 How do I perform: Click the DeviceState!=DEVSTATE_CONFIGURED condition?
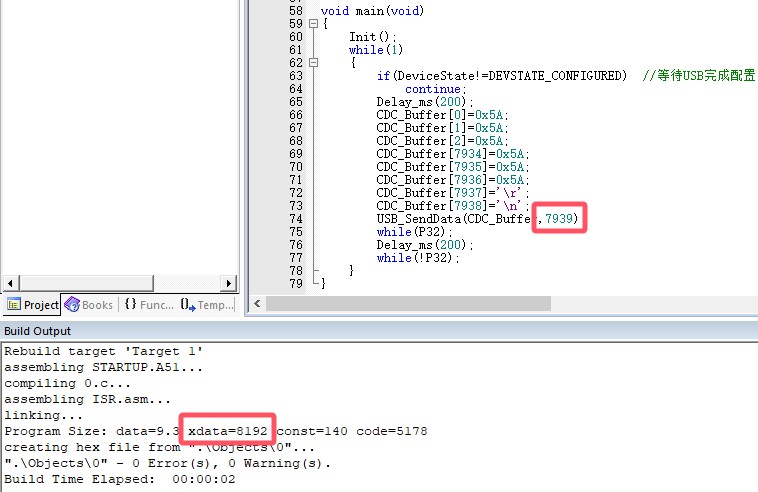click(510, 76)
